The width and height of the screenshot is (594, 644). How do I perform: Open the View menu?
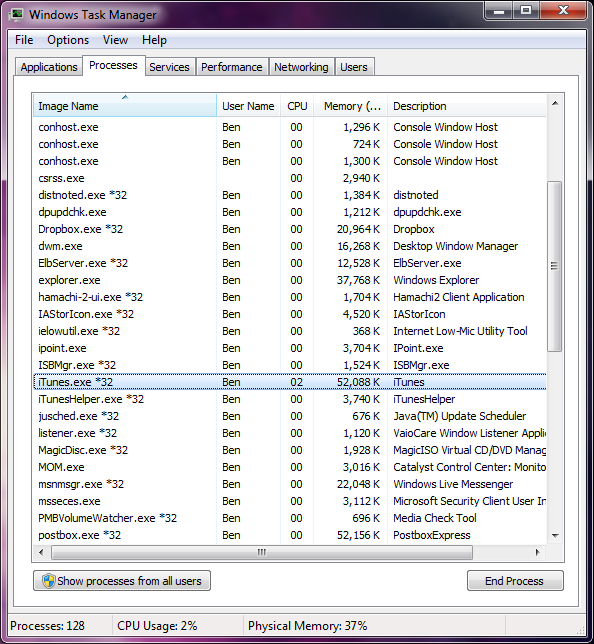pos(115,40)
